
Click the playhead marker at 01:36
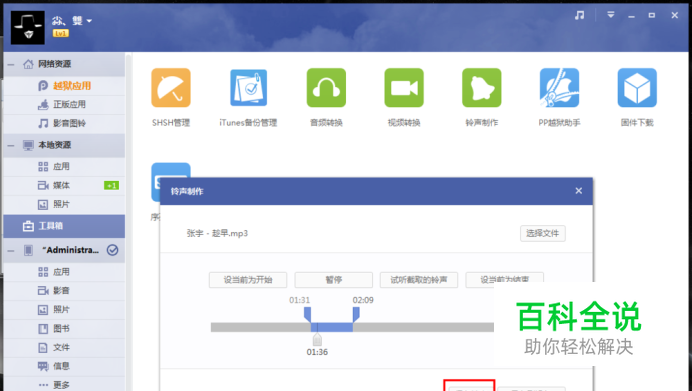pyautogui.click(x=317, y=339)
